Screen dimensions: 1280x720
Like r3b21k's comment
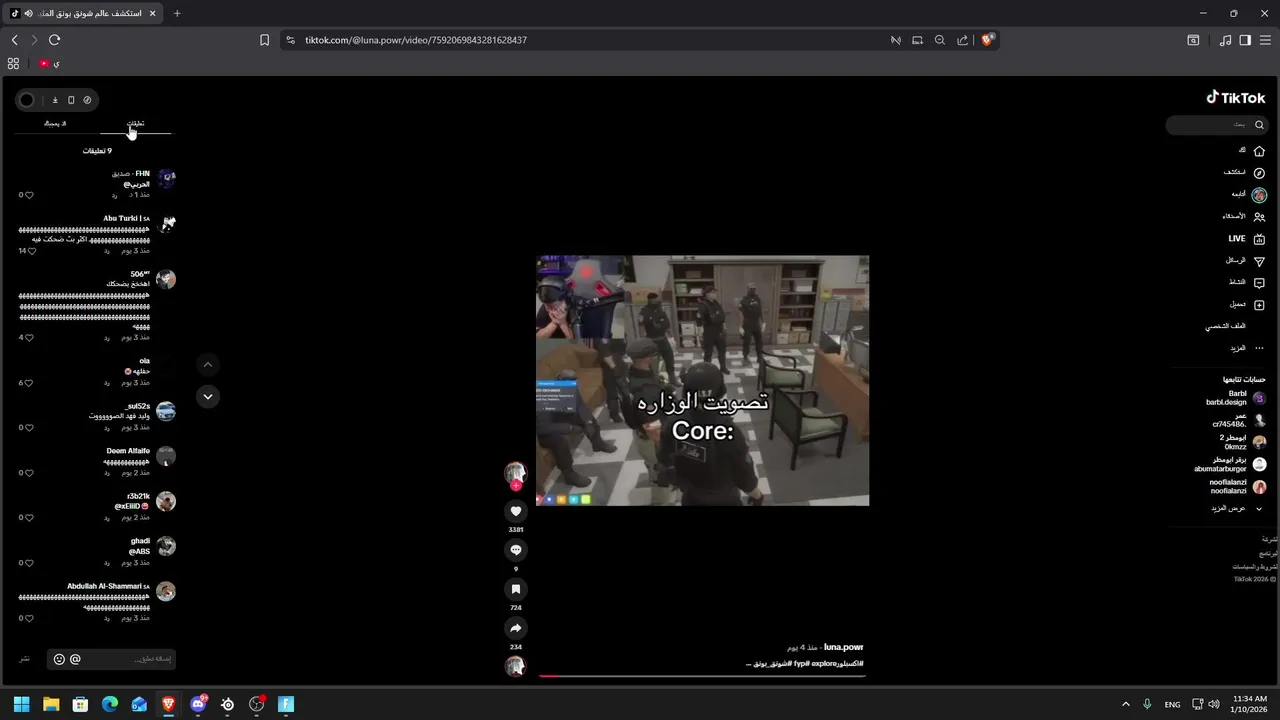click(x=30, y=518)
